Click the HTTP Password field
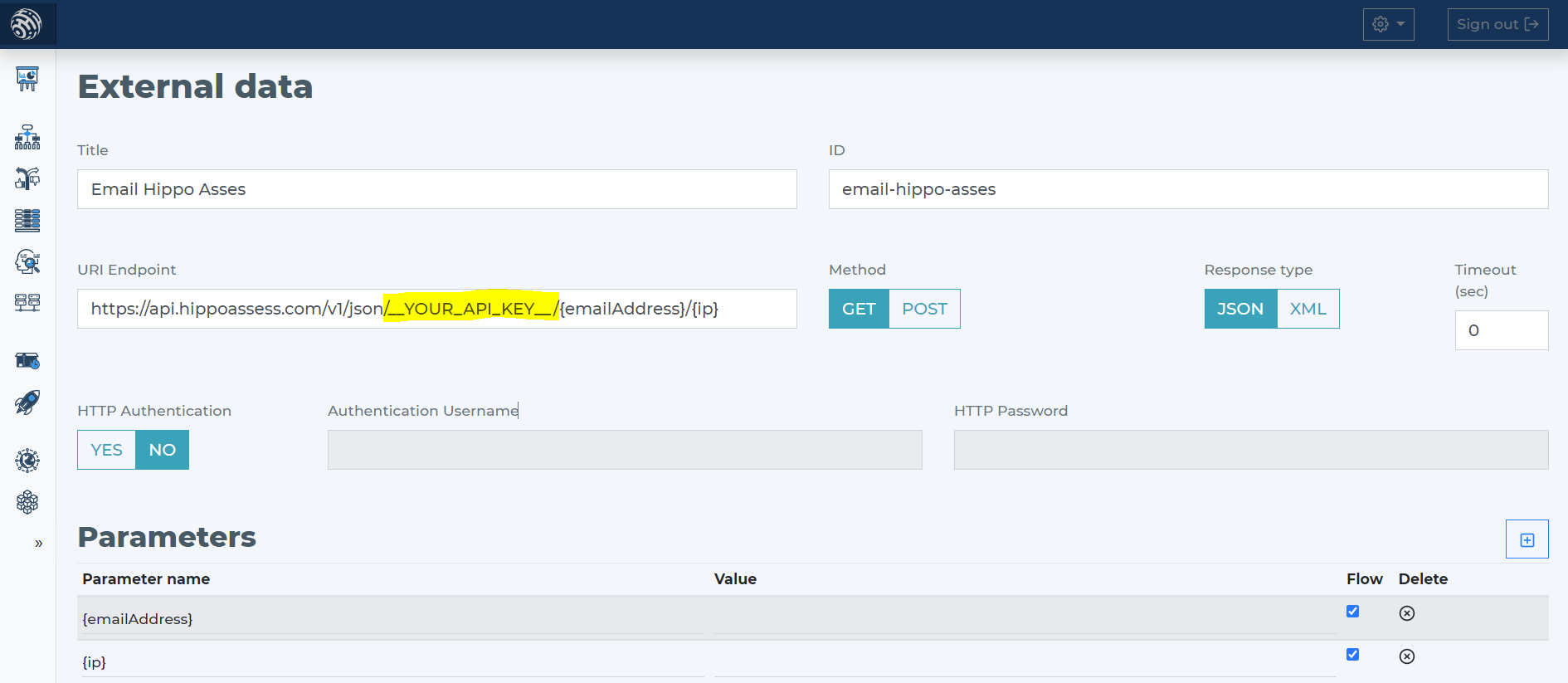This screenshot has height=683, width=1568. pyautogui.click(x=1251, y=450)
